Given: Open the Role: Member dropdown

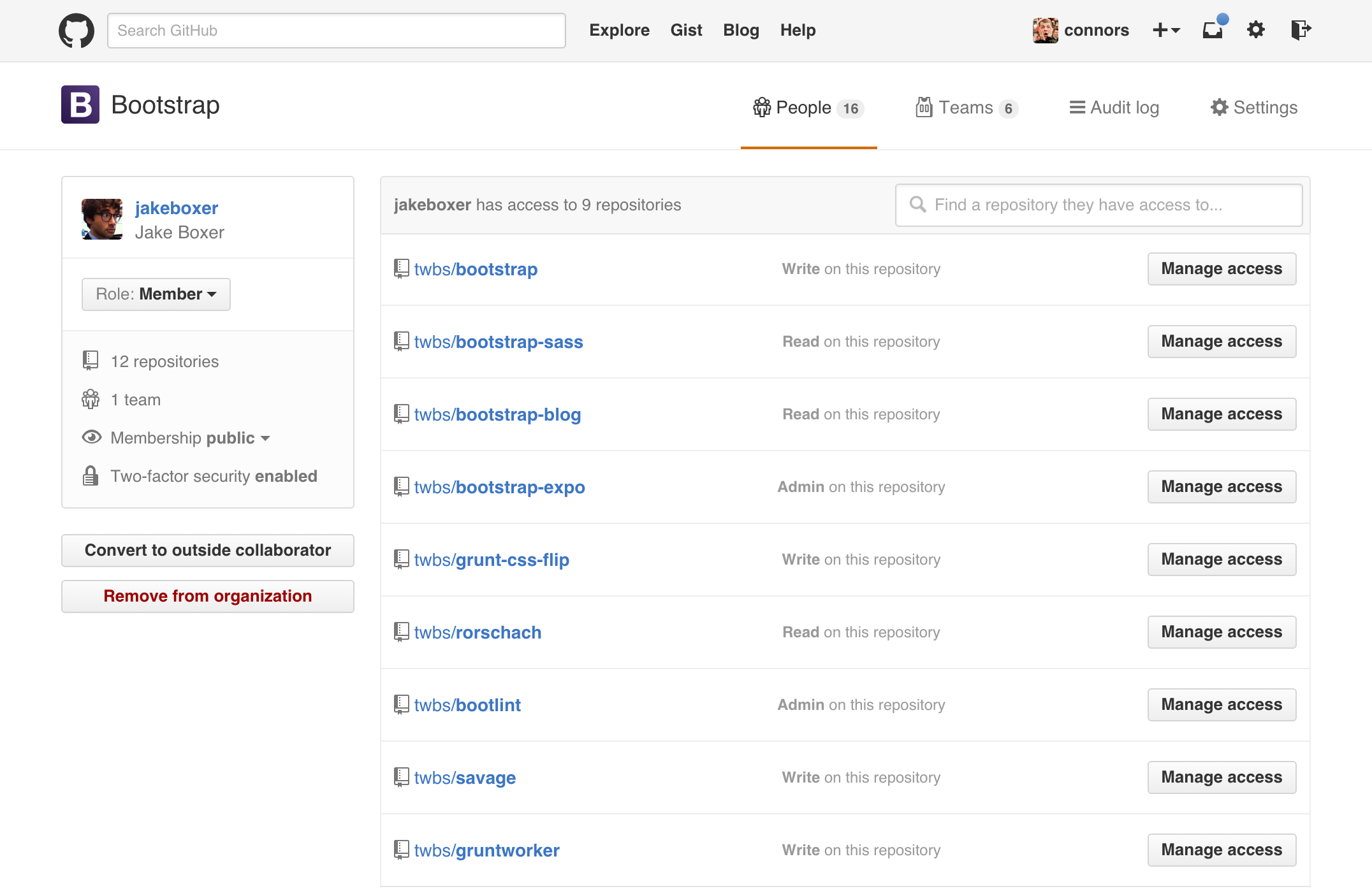Looking at the screenshot, I should pos(156,294).
